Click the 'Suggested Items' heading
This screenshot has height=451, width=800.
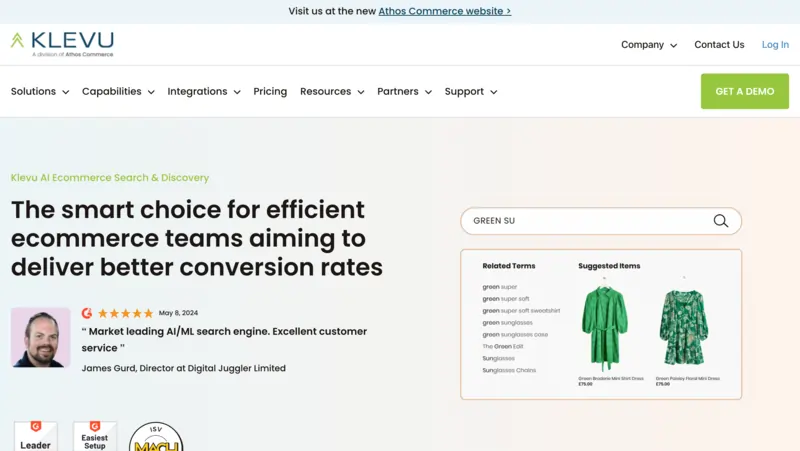coord(609,266)
